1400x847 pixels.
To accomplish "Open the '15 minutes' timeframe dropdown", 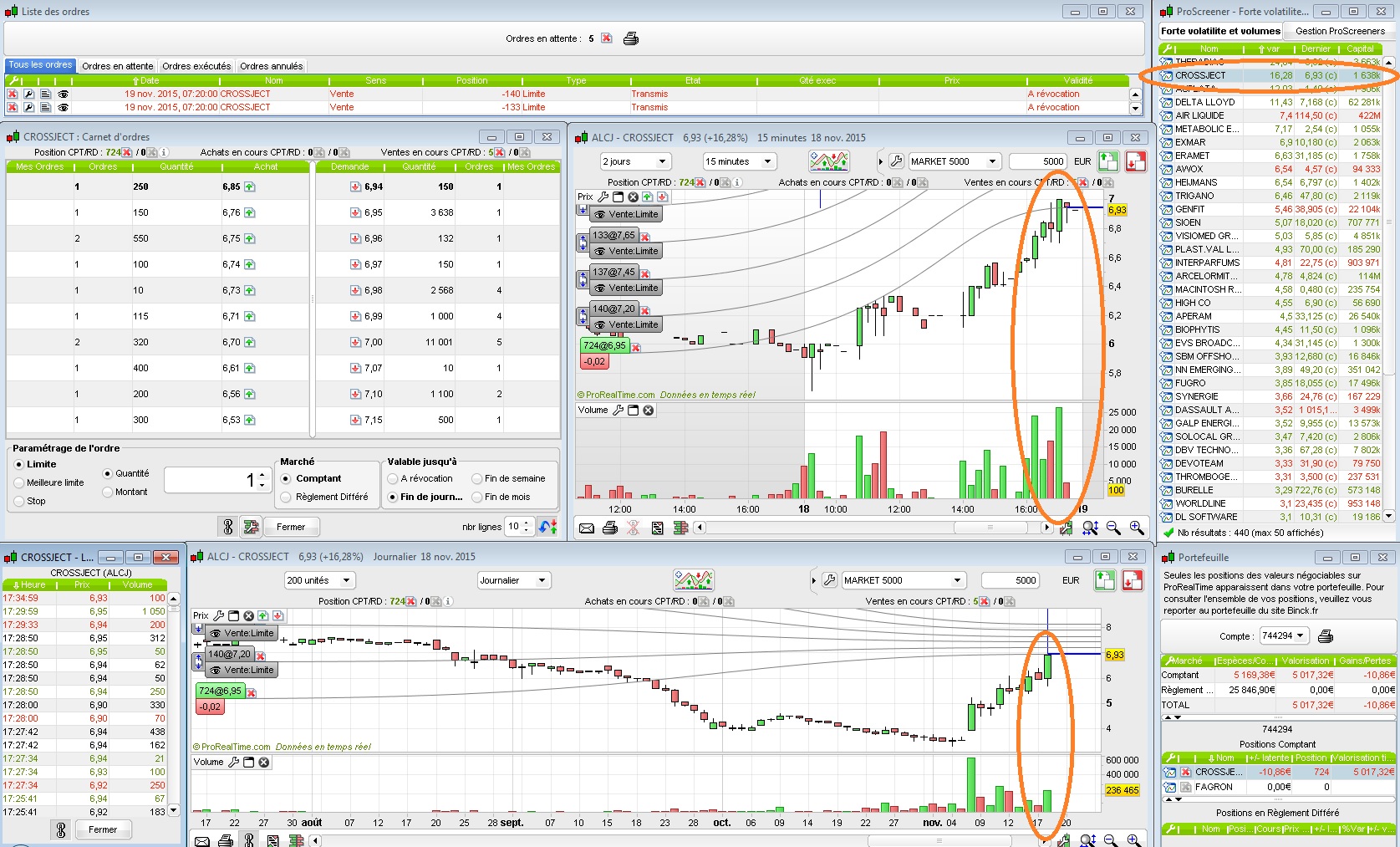I will (740, 161).
